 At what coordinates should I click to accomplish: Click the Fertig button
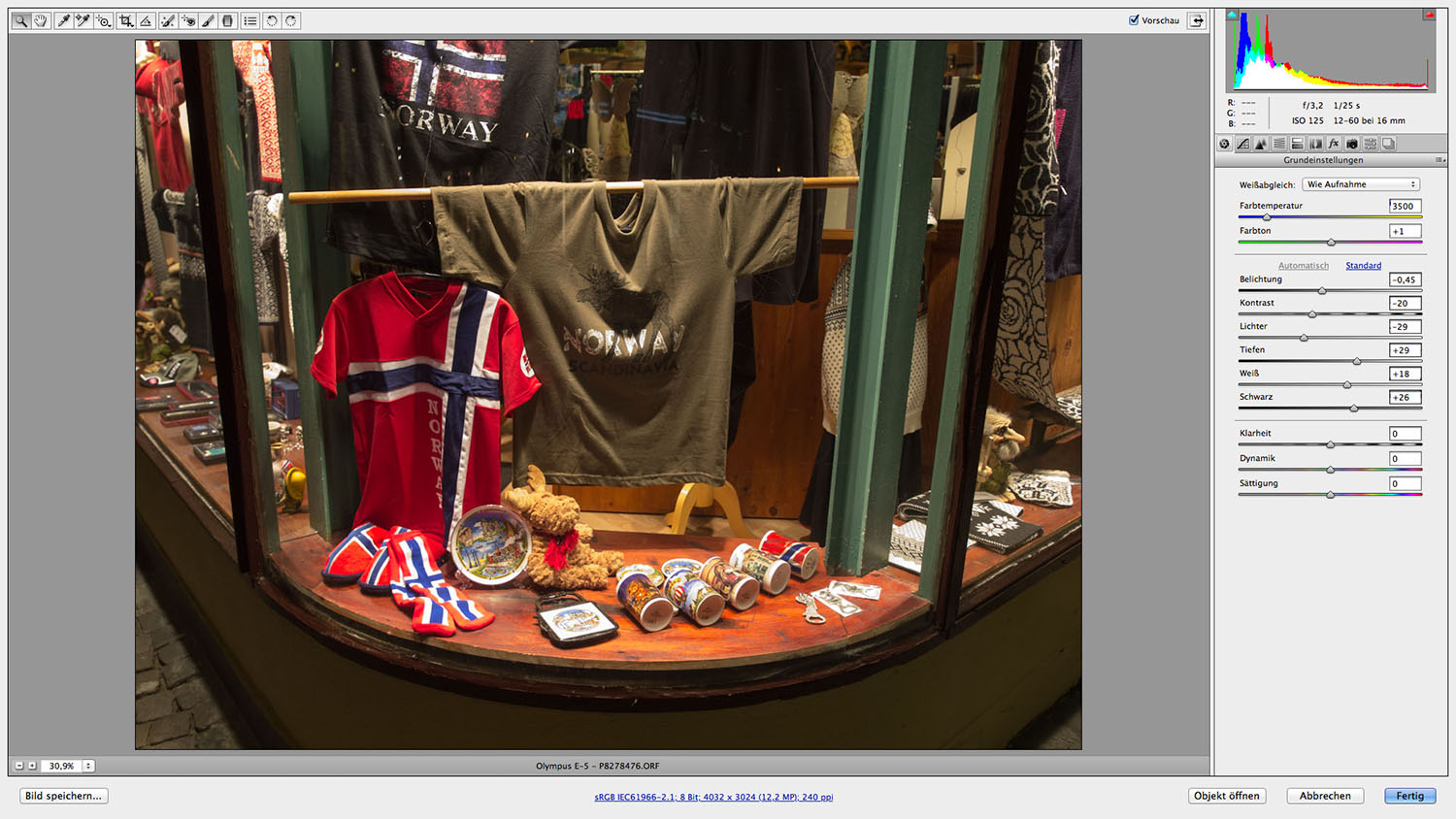click(1410, 796)
